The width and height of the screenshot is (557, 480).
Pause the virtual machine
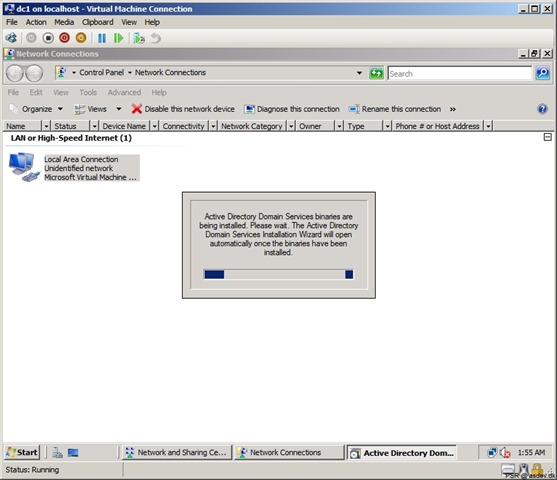click(x=102, y=38)
